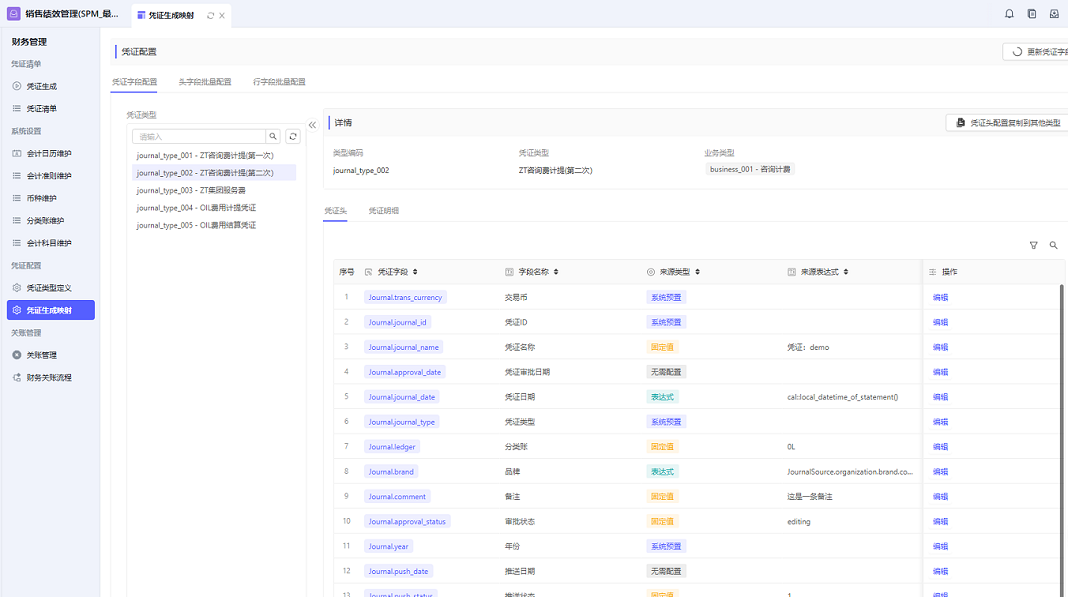Select journal_type_003 - ZT集团服务费
1068x597 pixels.
pos(191,190)
